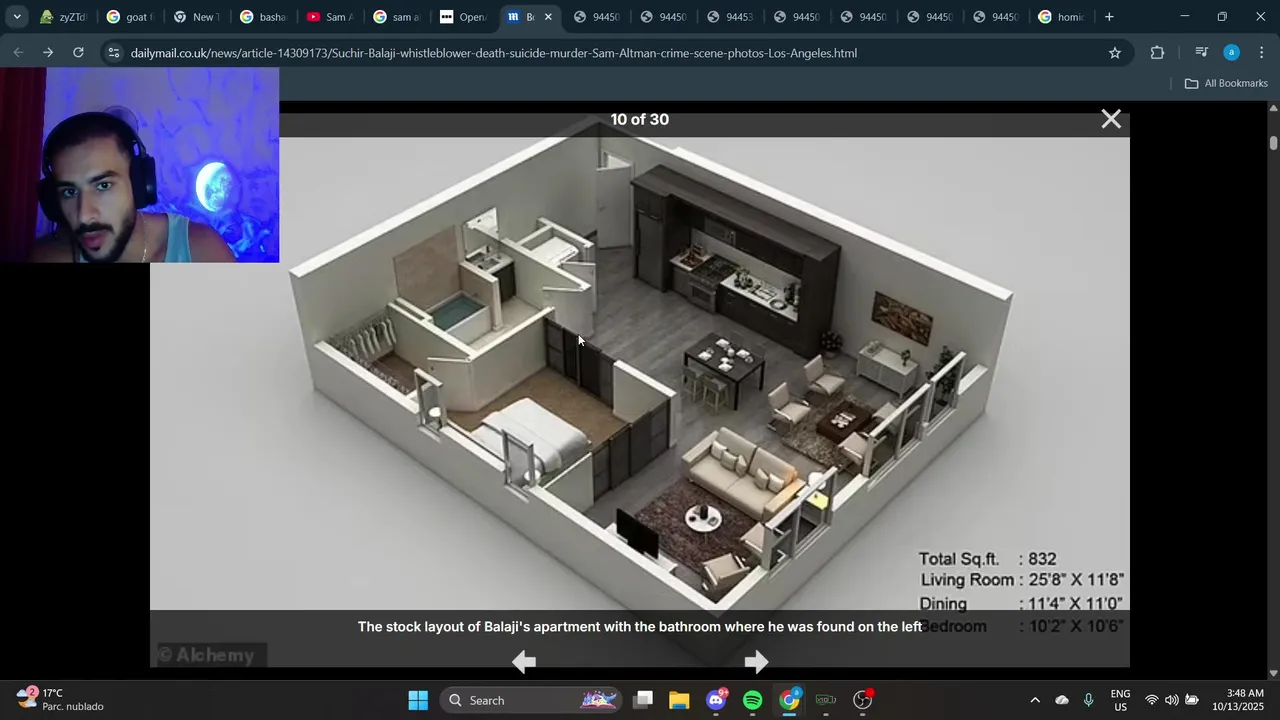Switch to the 'homic' Google tab
Viewport: 1280px width, 720px height.
point(1062,17)
